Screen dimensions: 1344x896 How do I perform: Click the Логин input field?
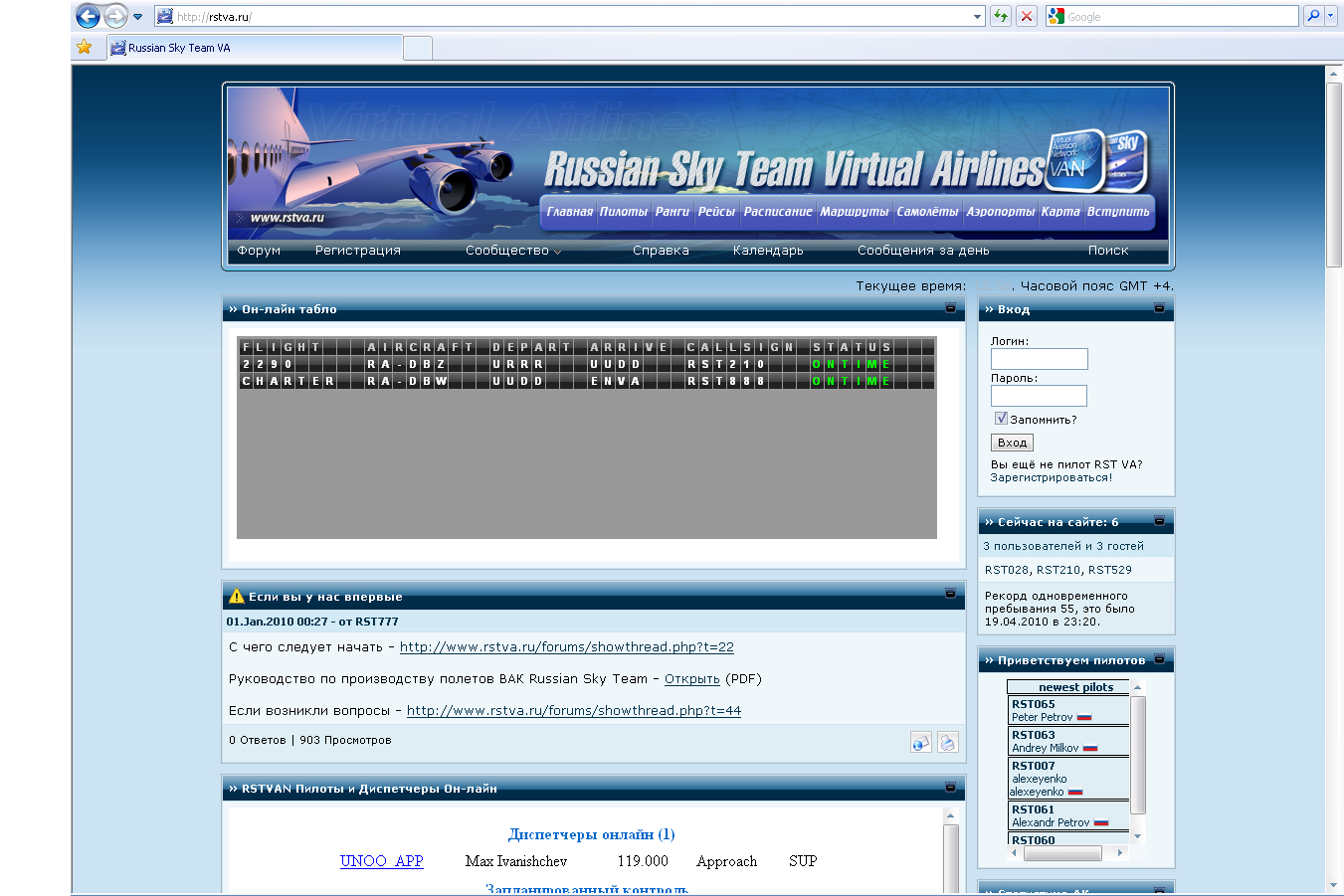coord(1039,359)
